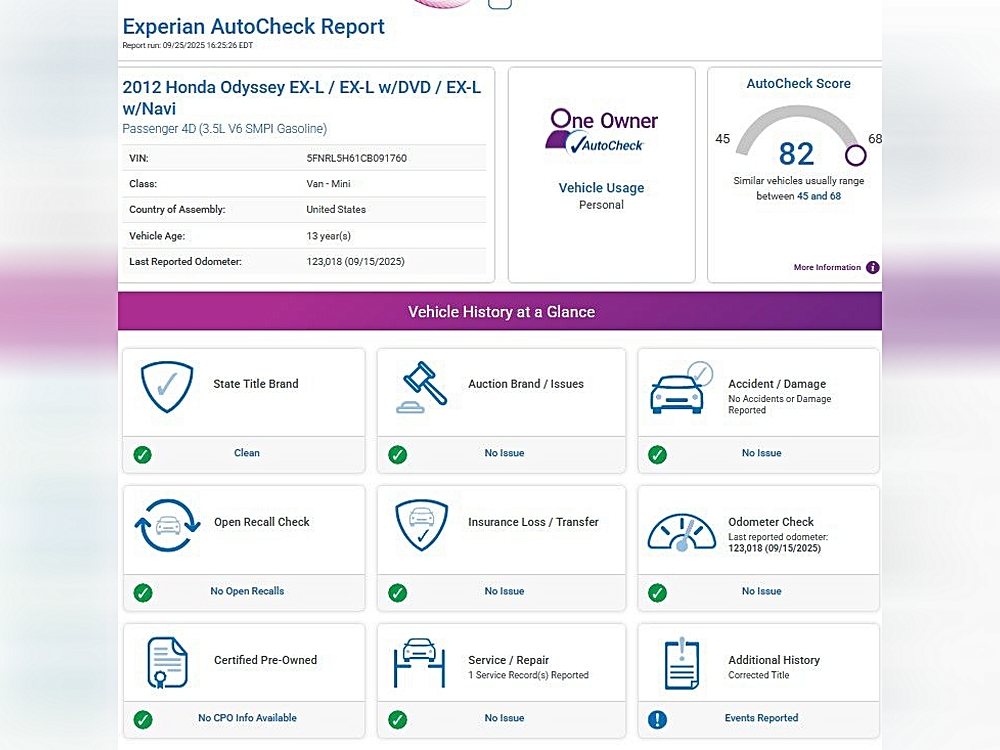The width and height of the screenshot is (1000, 750).
Task: Click green checkmark next to Clean status
Action: click(143, 455)
